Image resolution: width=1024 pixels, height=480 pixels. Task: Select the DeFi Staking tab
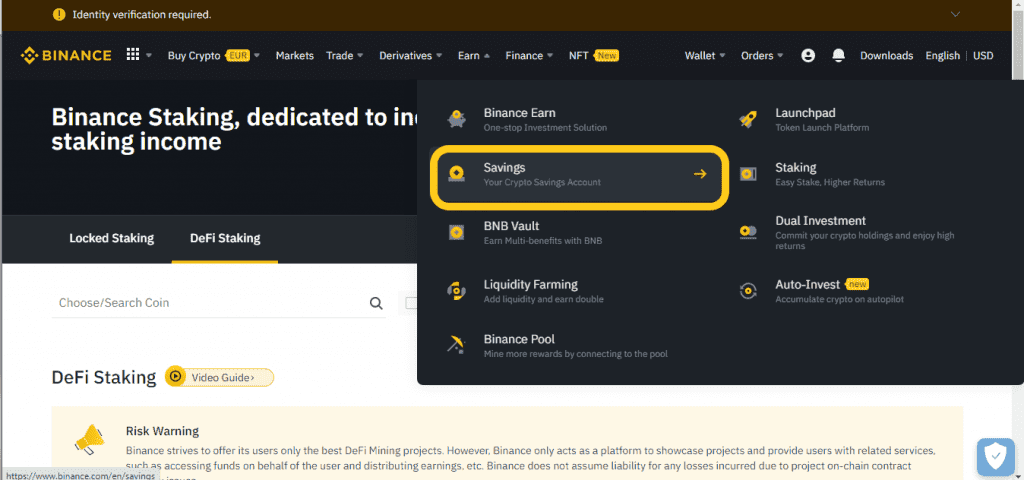225,238
